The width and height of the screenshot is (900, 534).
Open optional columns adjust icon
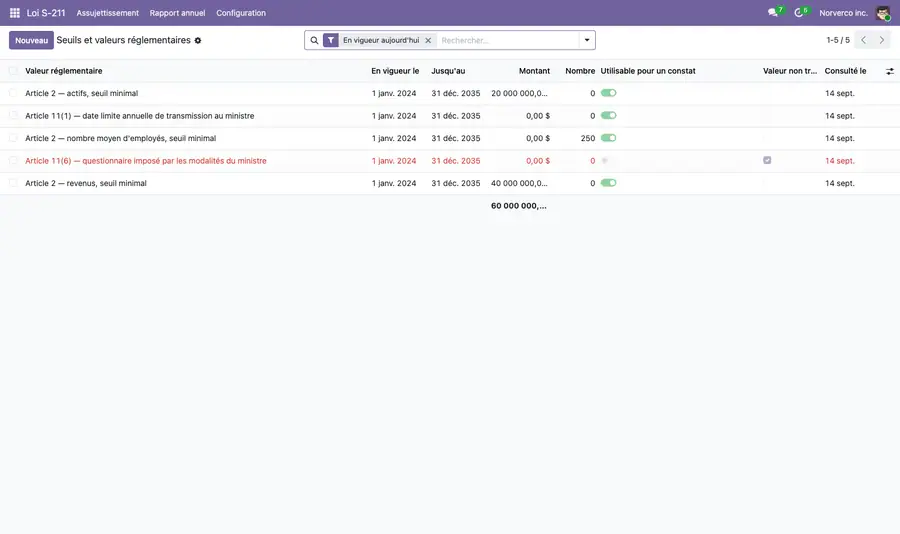(x=890, y=71)
